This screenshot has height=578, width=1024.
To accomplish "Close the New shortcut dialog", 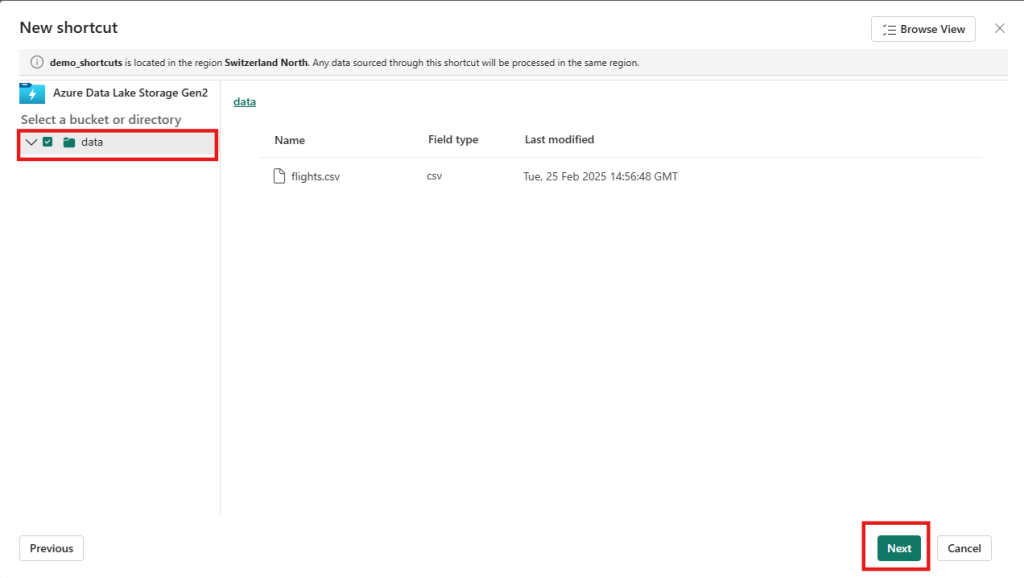I will [x=999, y=28].
